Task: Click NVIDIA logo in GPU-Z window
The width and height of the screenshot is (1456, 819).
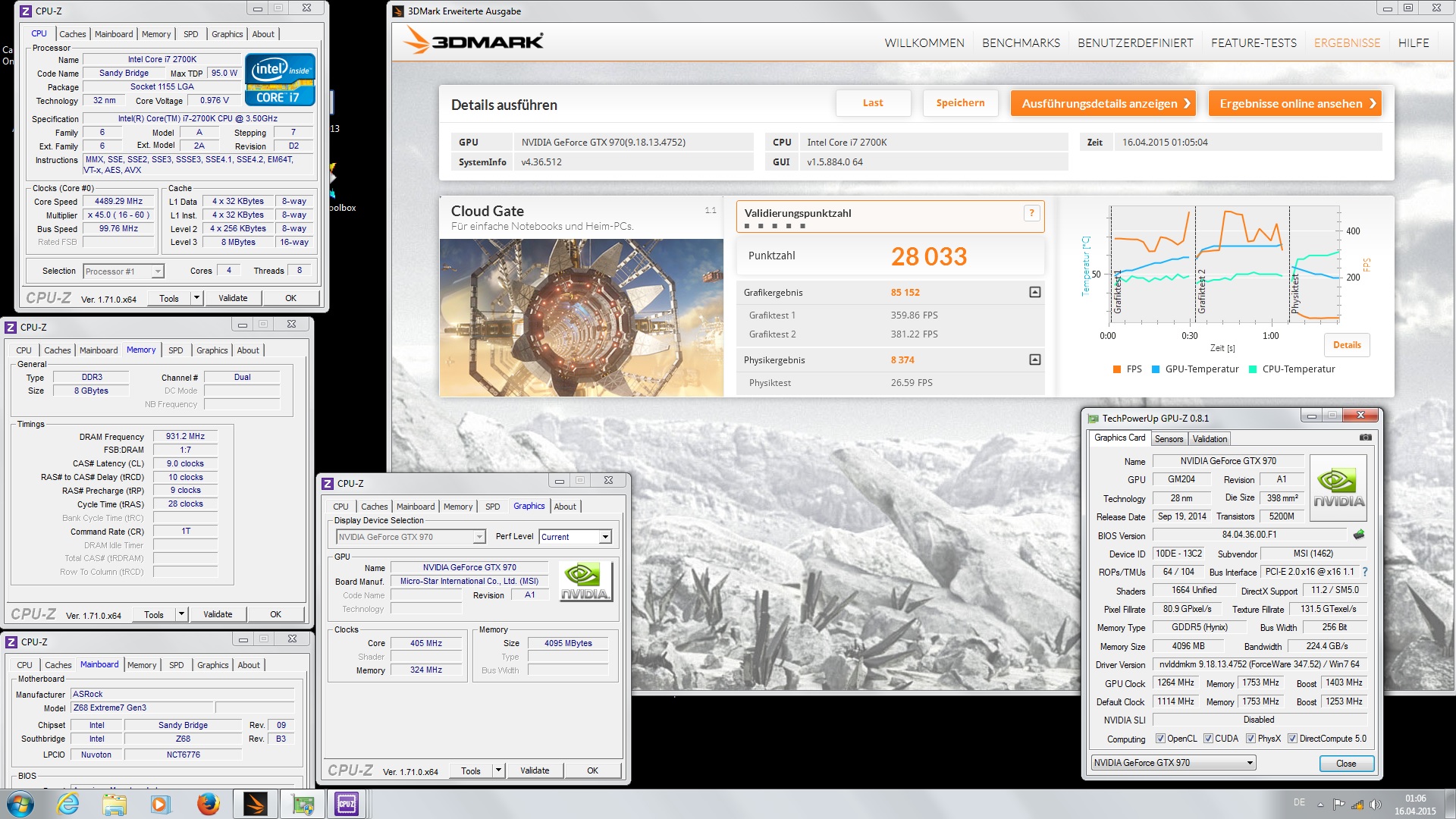Action: click(1338, 488)
